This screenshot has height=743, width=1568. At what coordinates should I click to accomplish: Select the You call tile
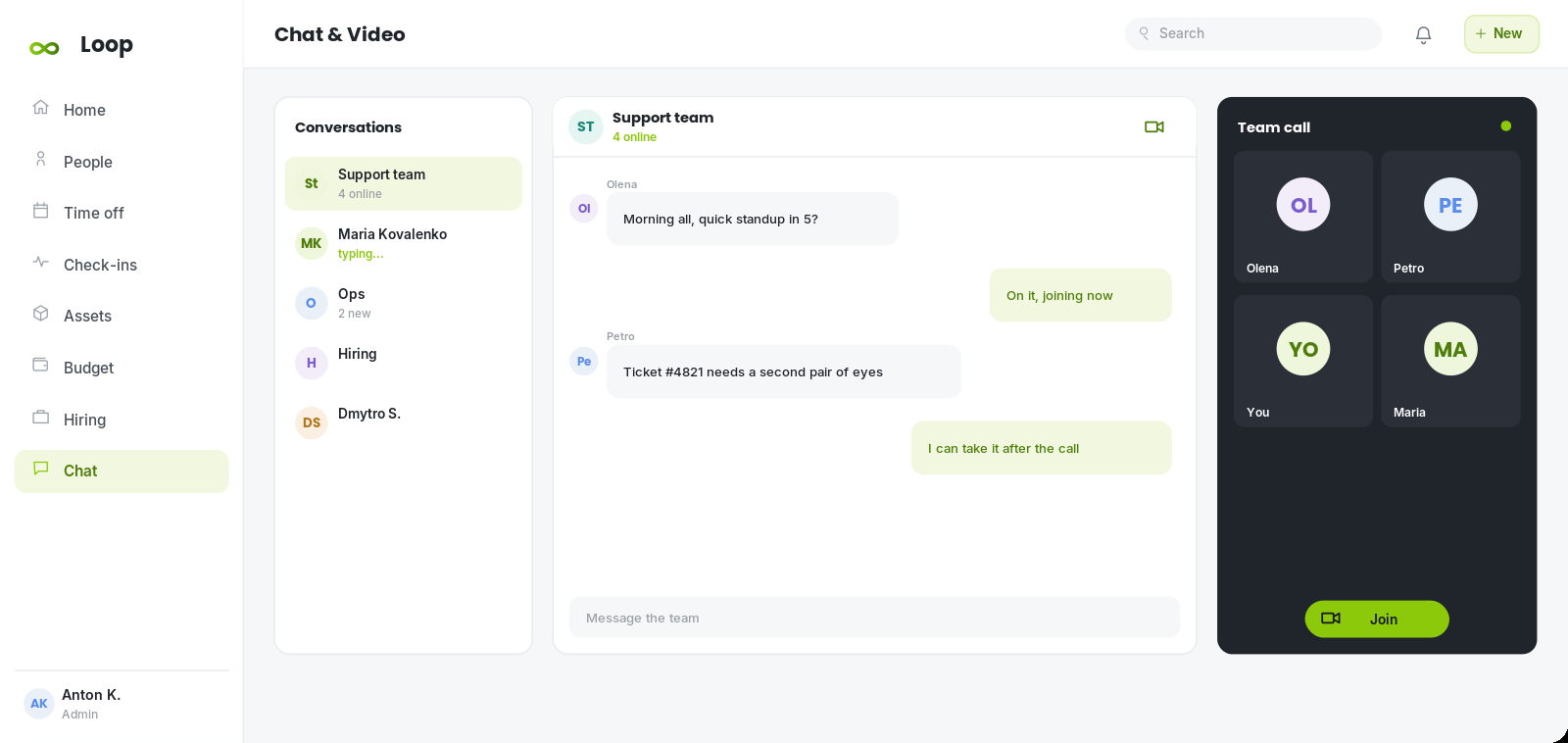click(1303, 361)
